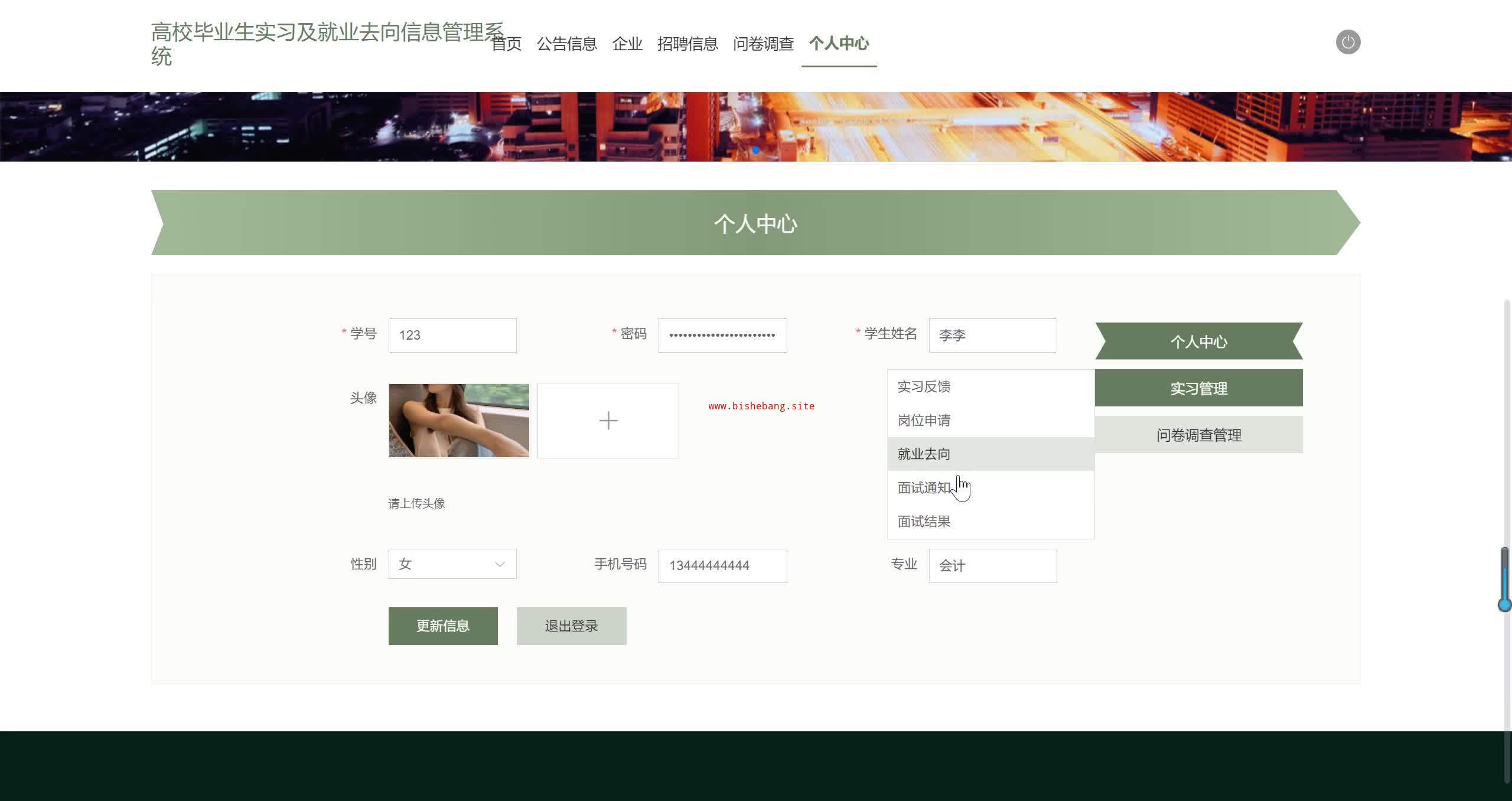Click the page vertical scrollbar thumb

coord(1504,579)
